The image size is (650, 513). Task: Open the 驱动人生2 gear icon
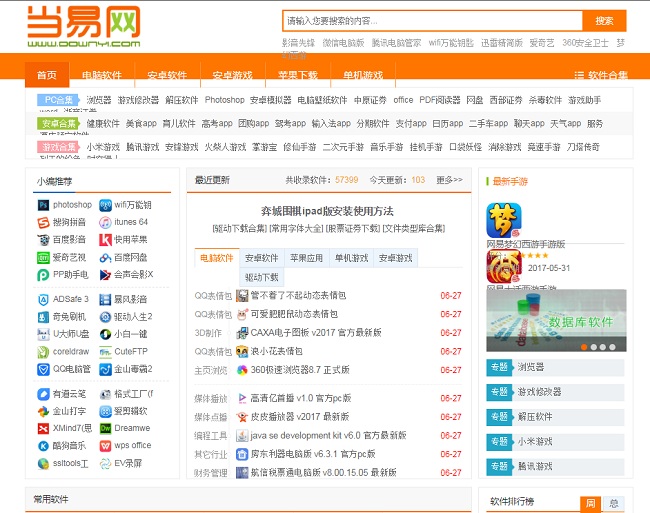(x=105, y=317)
